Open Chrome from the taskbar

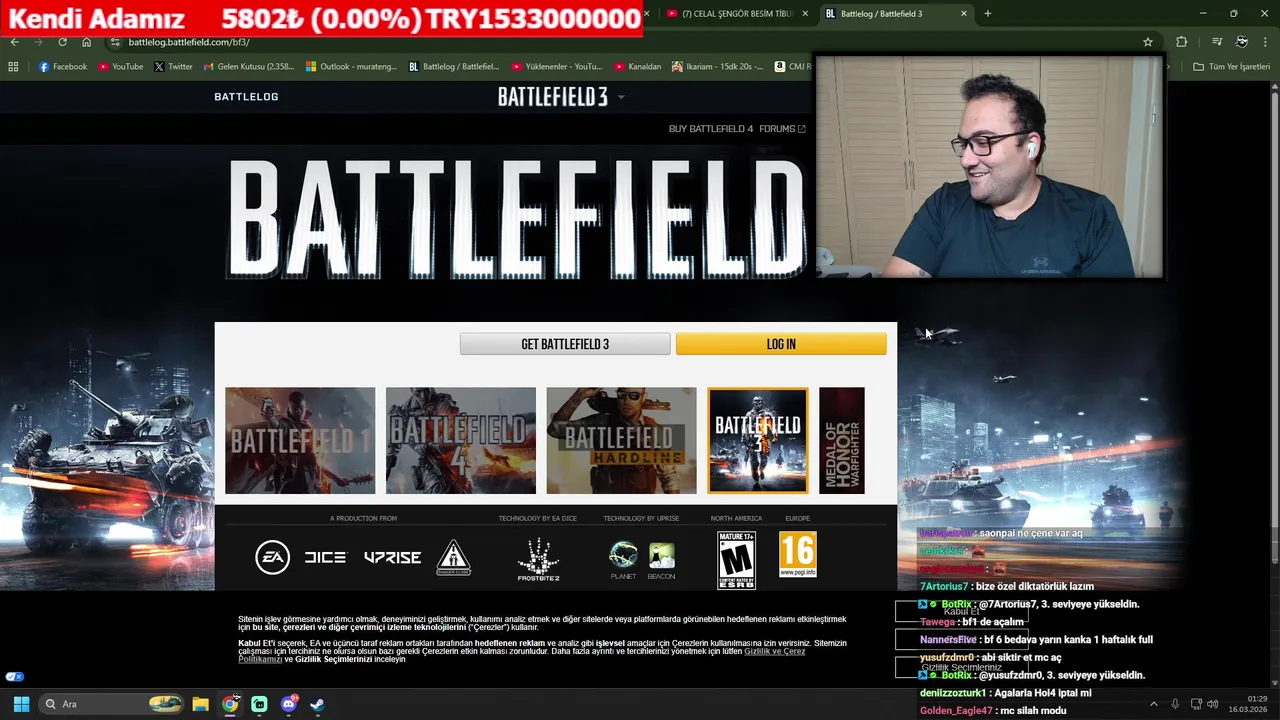[230, 704]
